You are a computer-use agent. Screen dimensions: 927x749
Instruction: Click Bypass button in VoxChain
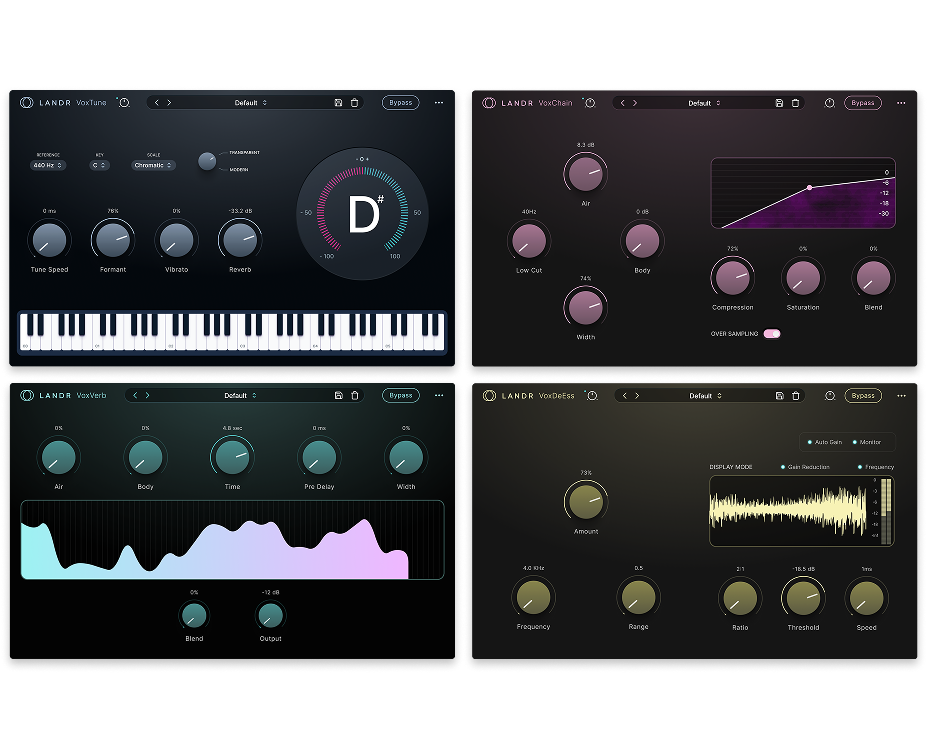(x=863, y=103)
